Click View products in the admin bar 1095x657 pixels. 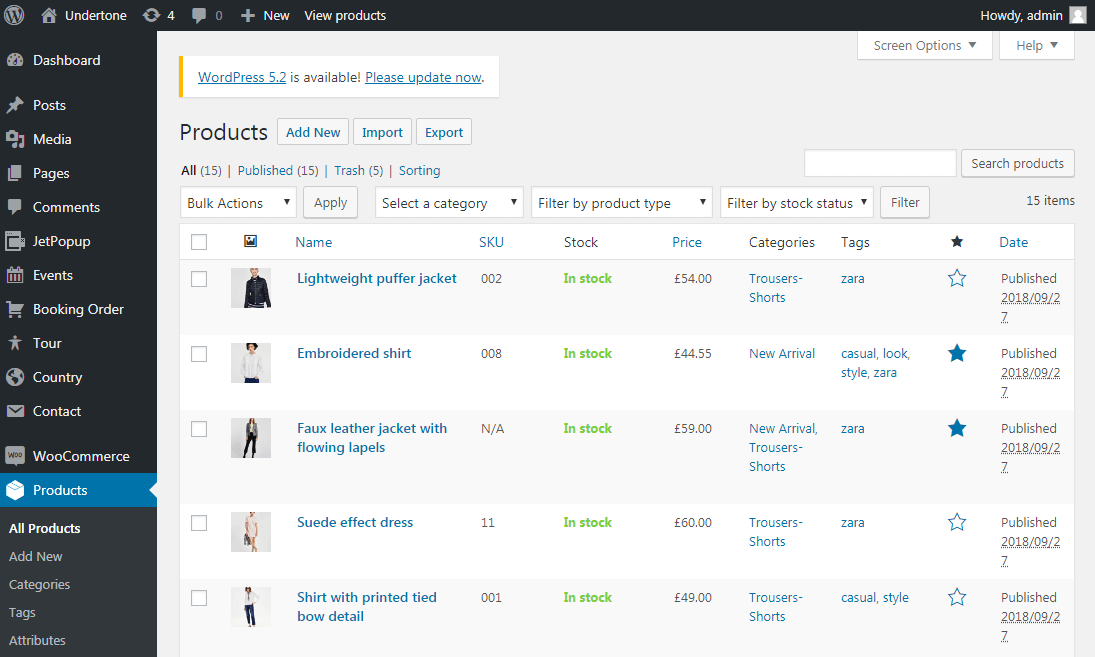tap(345, 15)
